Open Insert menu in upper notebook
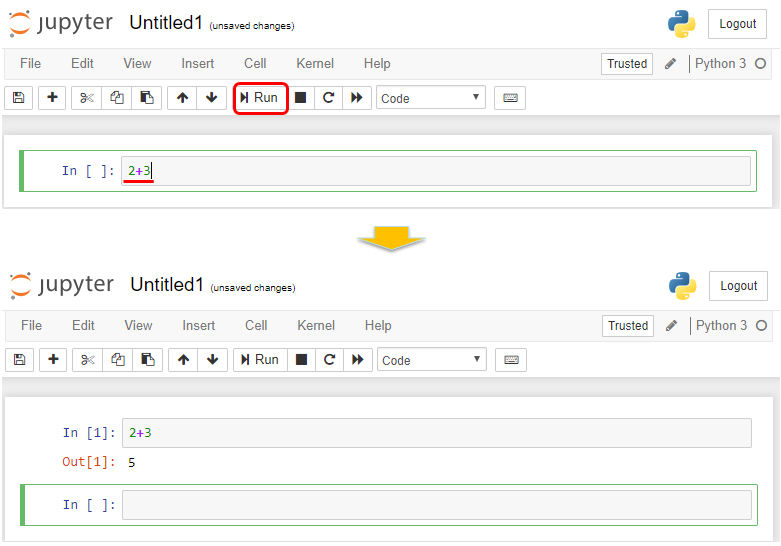 pyautogui.click(x=198, y=63)
